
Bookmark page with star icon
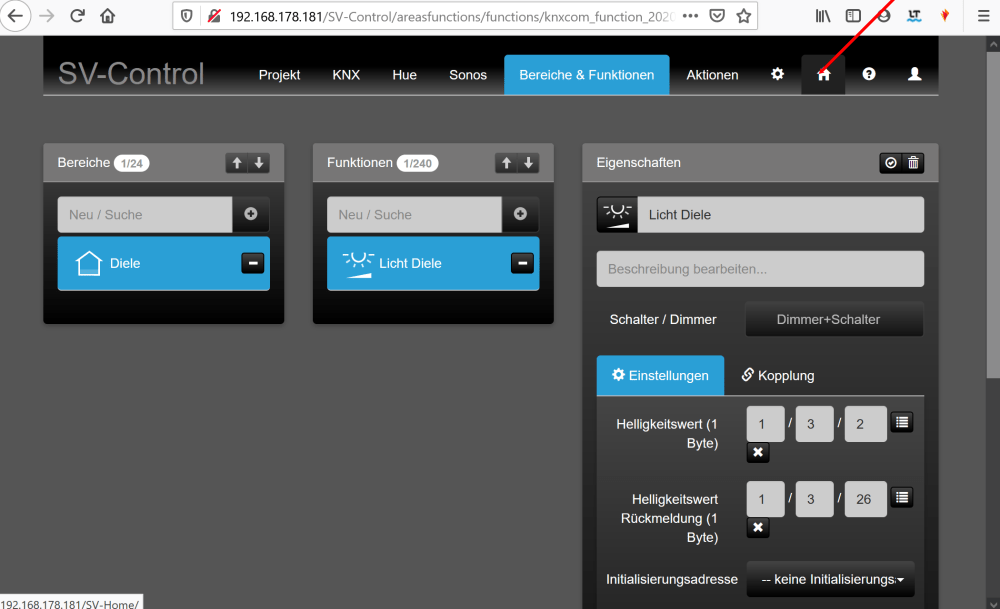pos(743,16)
